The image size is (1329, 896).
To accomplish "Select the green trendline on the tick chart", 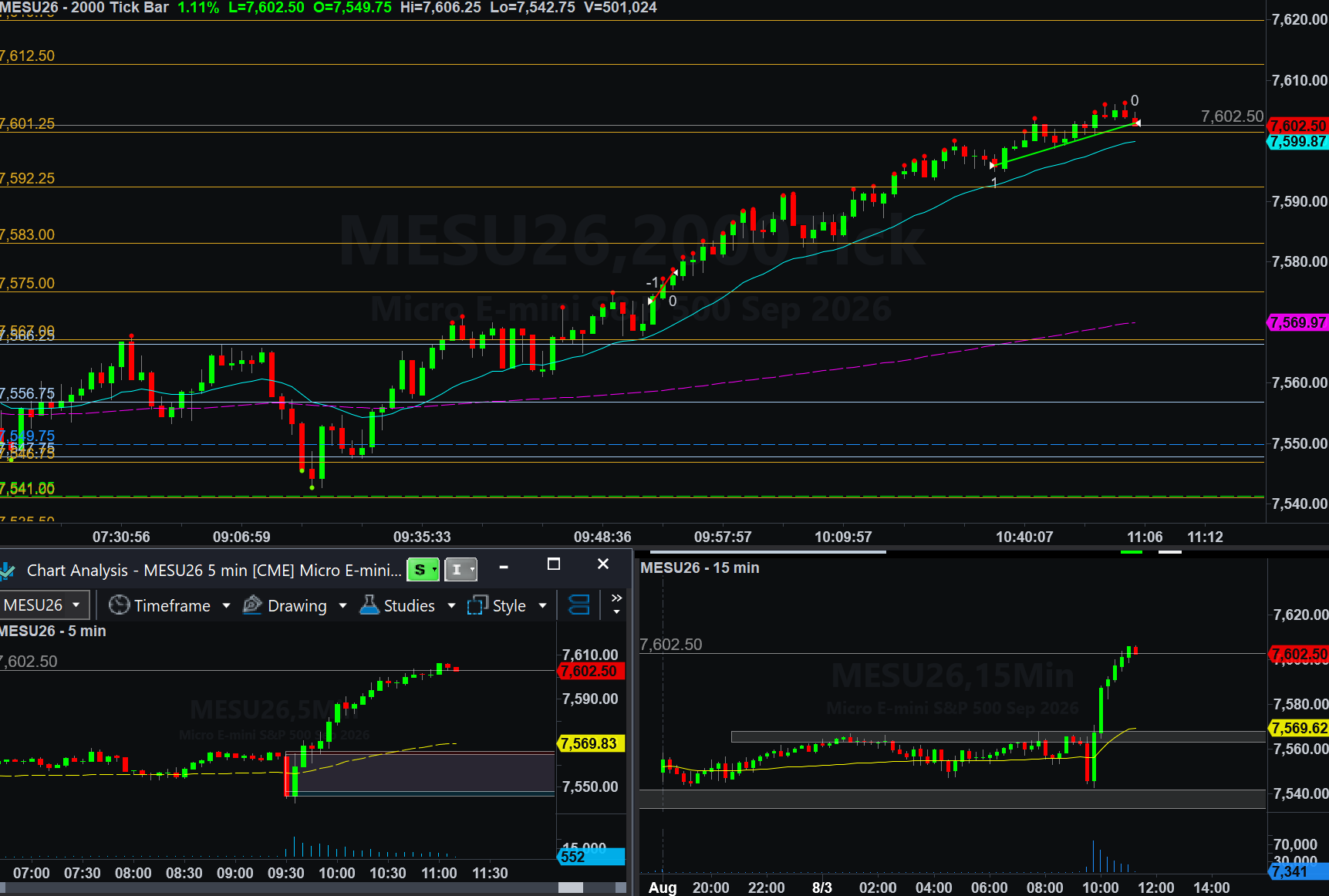I will click(x=1064, y=144).
